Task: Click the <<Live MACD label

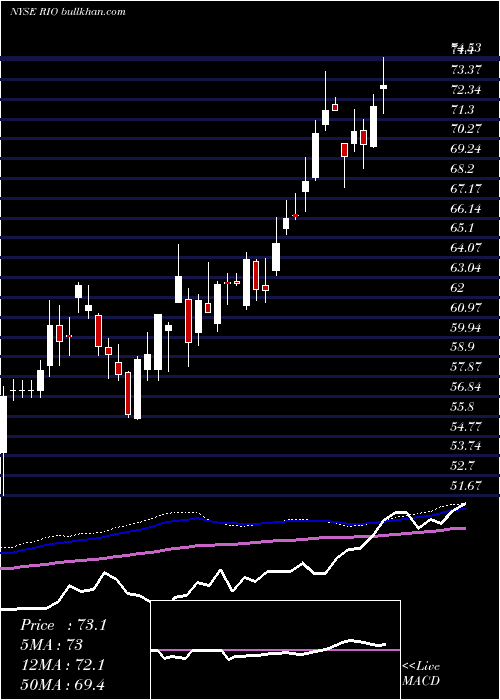Action: pos(421,673)
